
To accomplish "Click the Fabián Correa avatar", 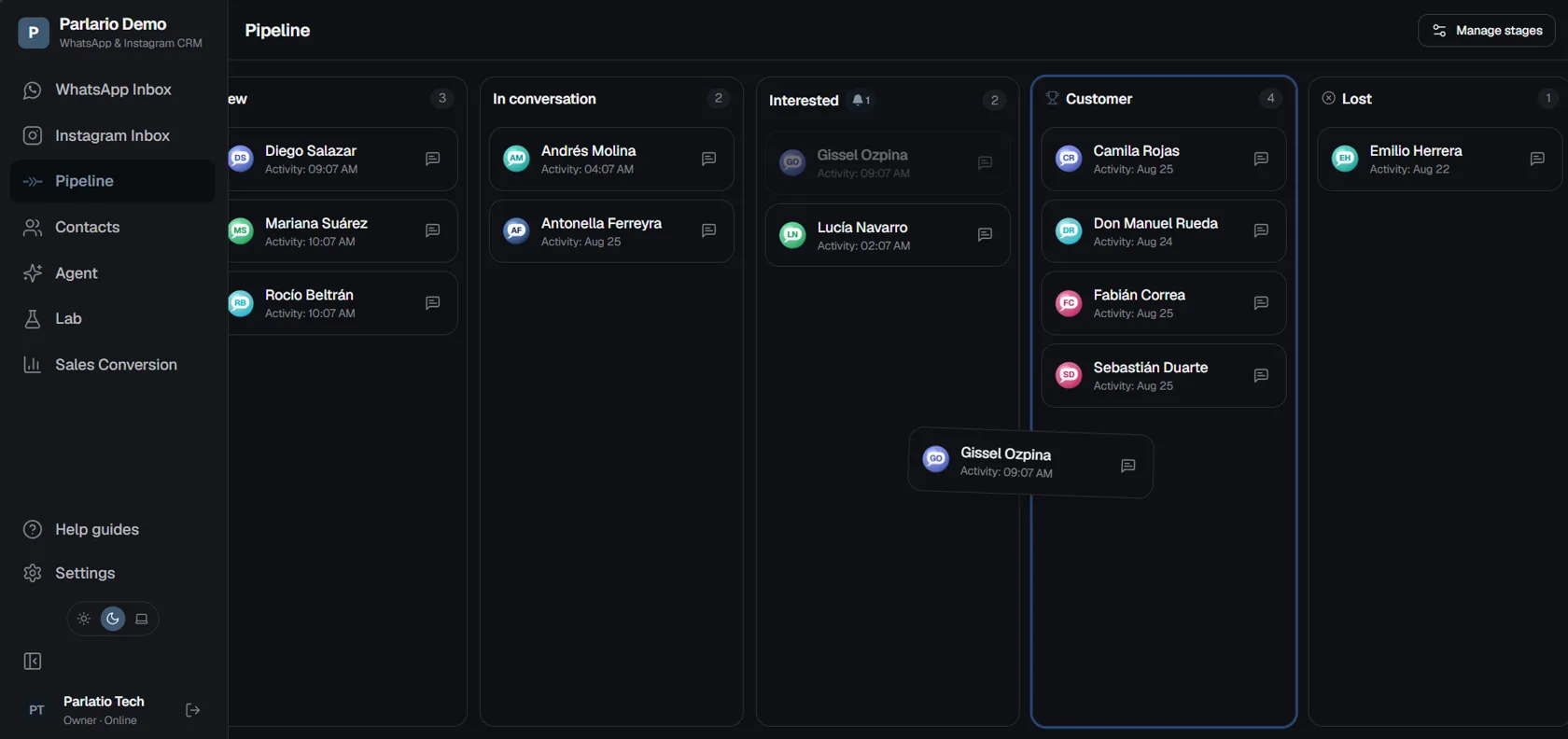I will 1069,303.
